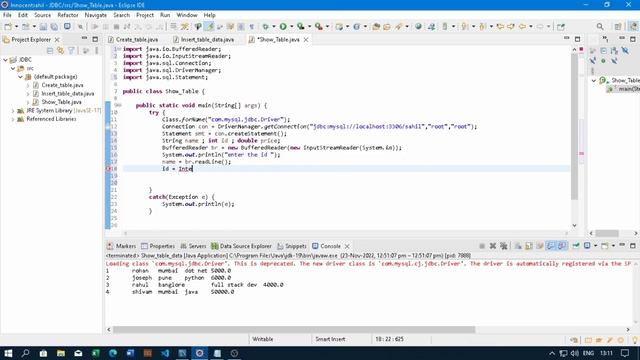Screen dimensions: 640x360
Task: Toggle Link with Editor in Project Explorer
Action: coord(60,51)
